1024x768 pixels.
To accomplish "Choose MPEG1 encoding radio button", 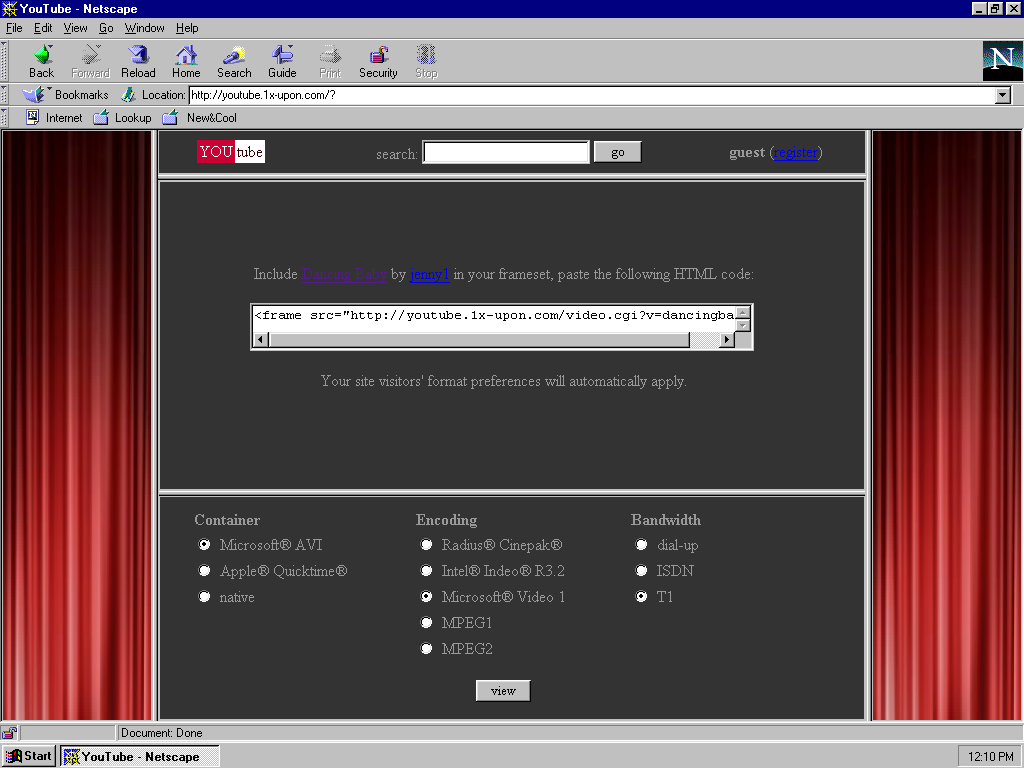I will click(x=427, y=623).
